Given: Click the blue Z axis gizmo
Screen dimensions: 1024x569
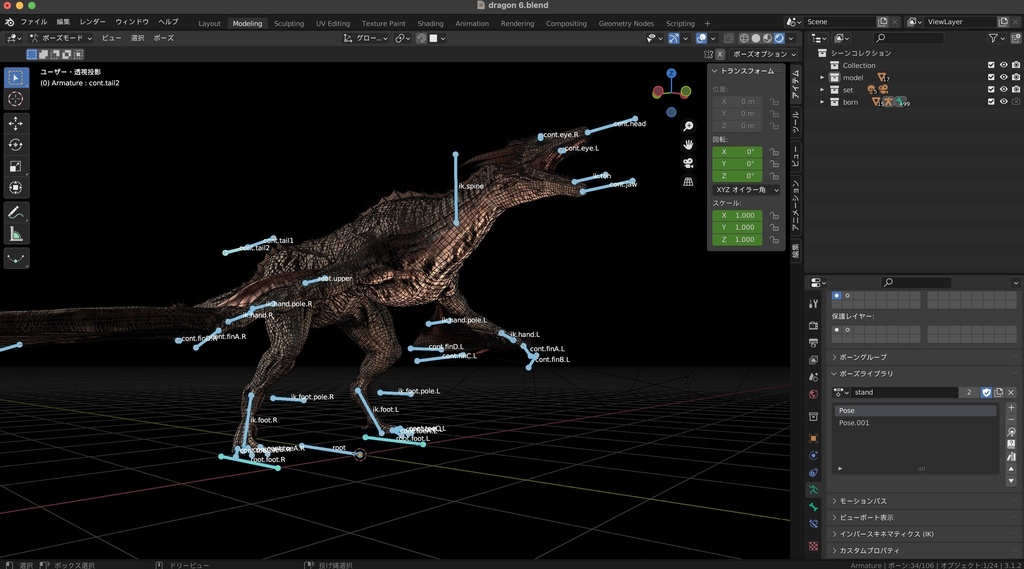Looking at the screenshot, I should [671, 74].
